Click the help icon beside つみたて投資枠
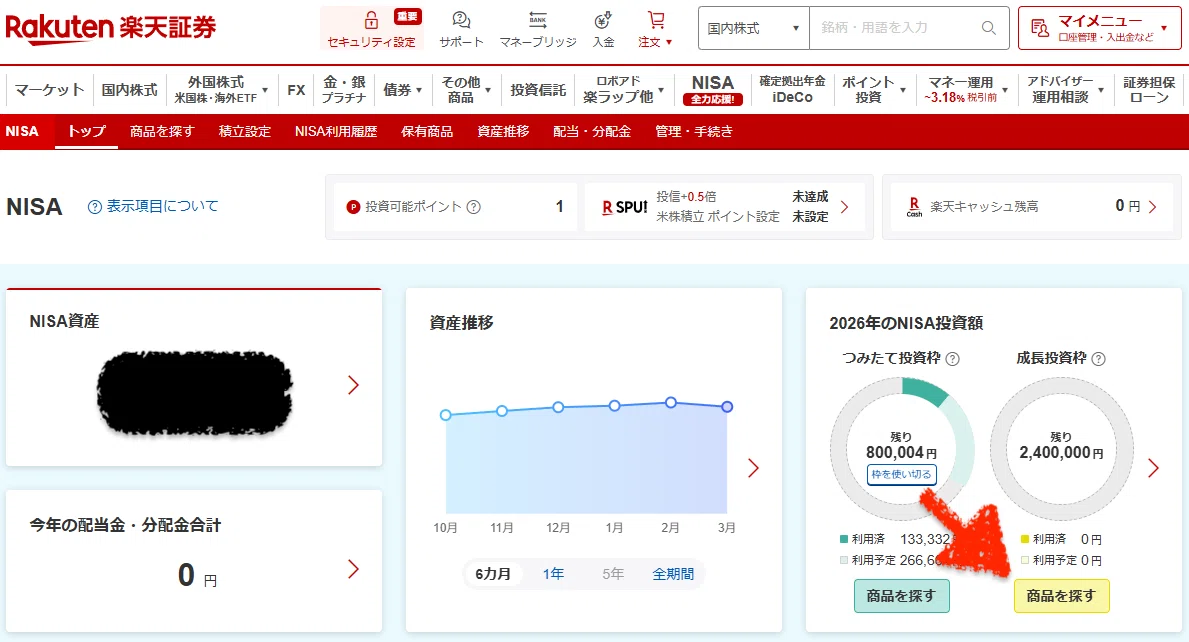The width and height of the screenshot is (1189, 642). [953, 359]
